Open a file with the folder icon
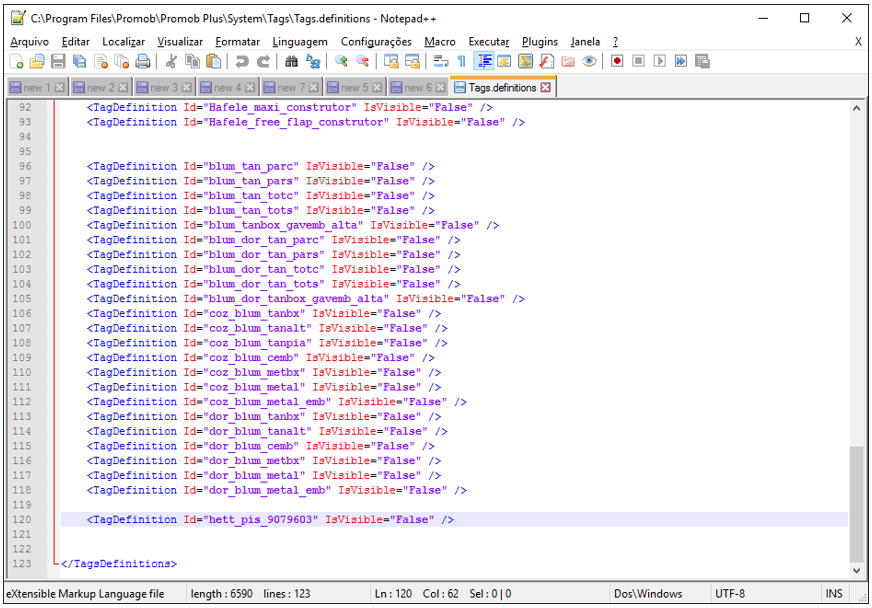The width and height of the screenshot is (872, 608). [37, 61]
